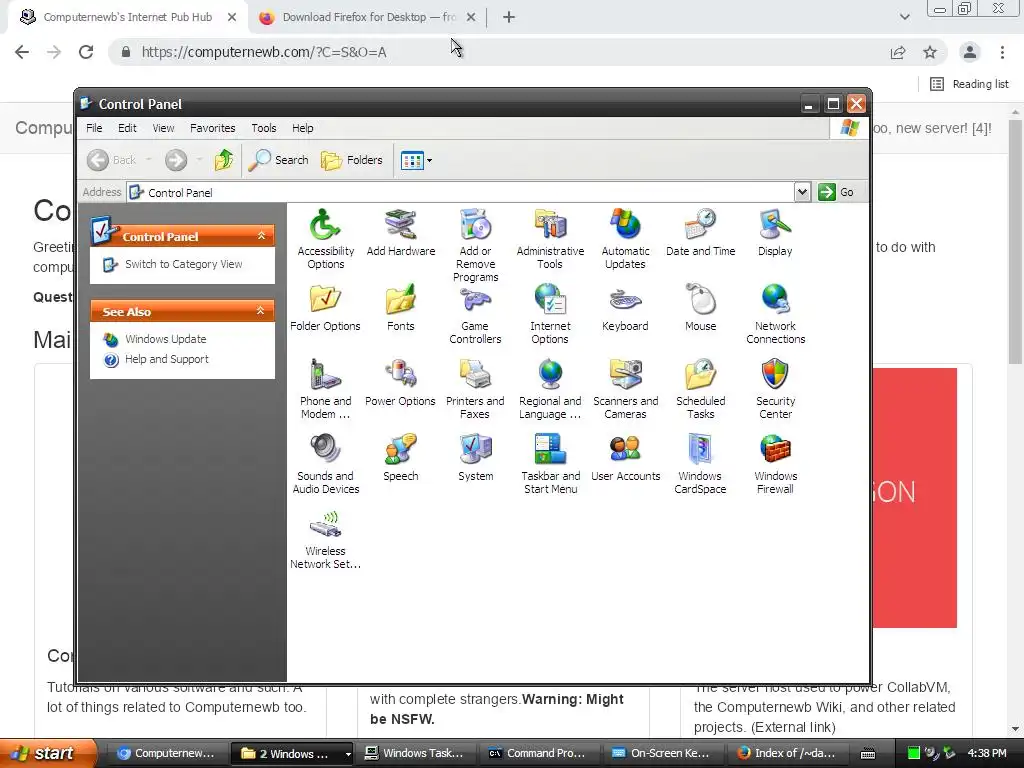Open Game Controllers icon
The width and height of the screenshot is (1024, 768).
tap(475, 314)
